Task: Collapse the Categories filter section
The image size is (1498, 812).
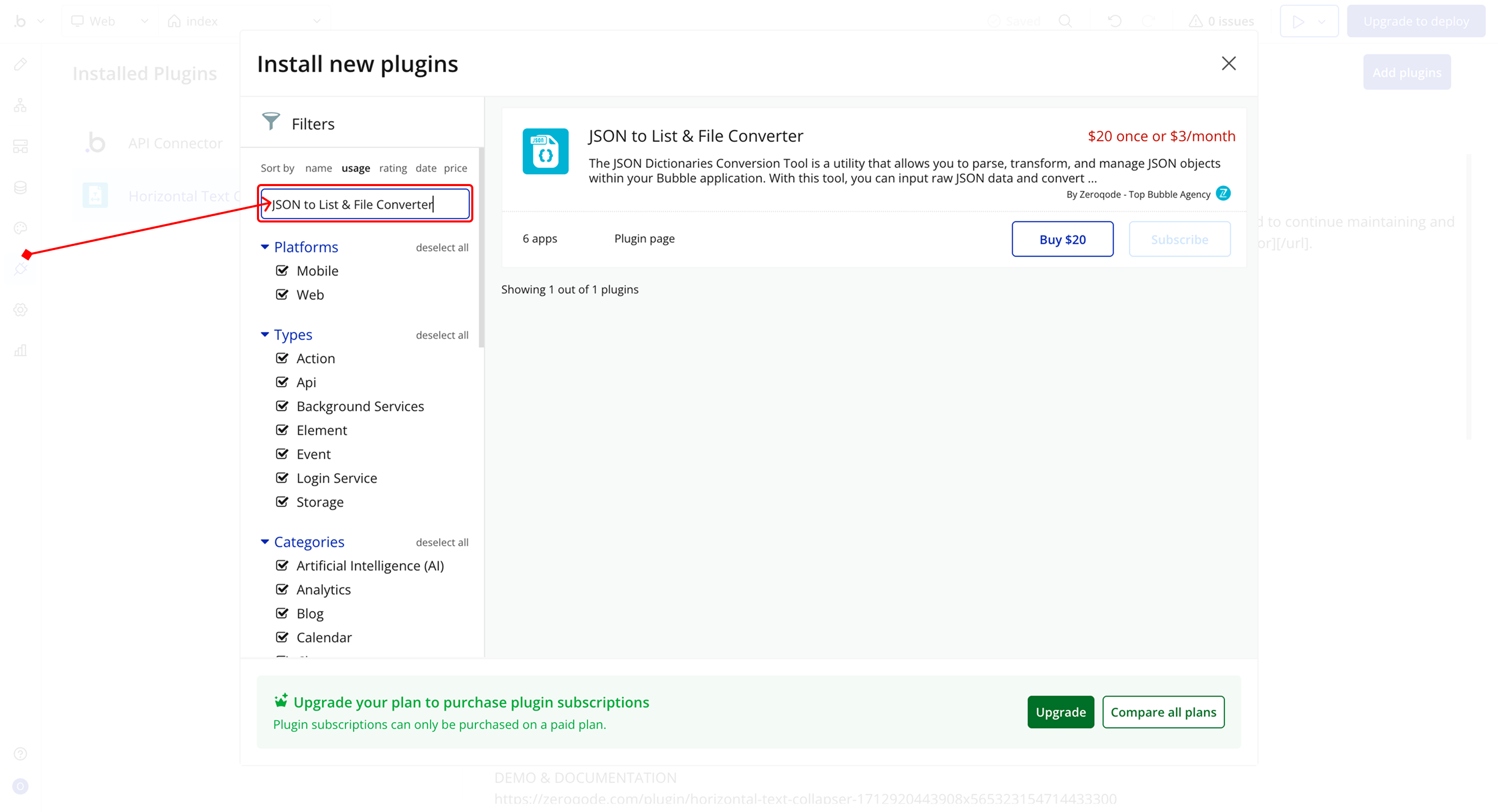Action: click(265, 542)
